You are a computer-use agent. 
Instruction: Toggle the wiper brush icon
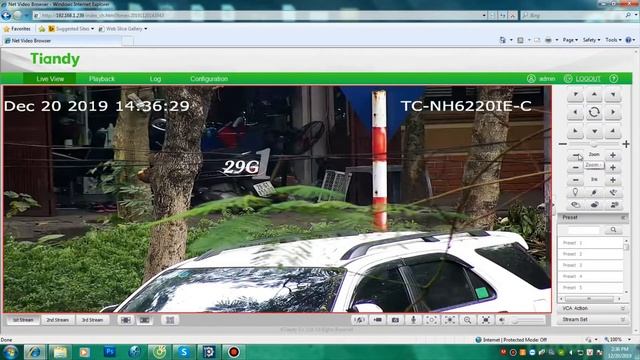click(x=594, y=192)
